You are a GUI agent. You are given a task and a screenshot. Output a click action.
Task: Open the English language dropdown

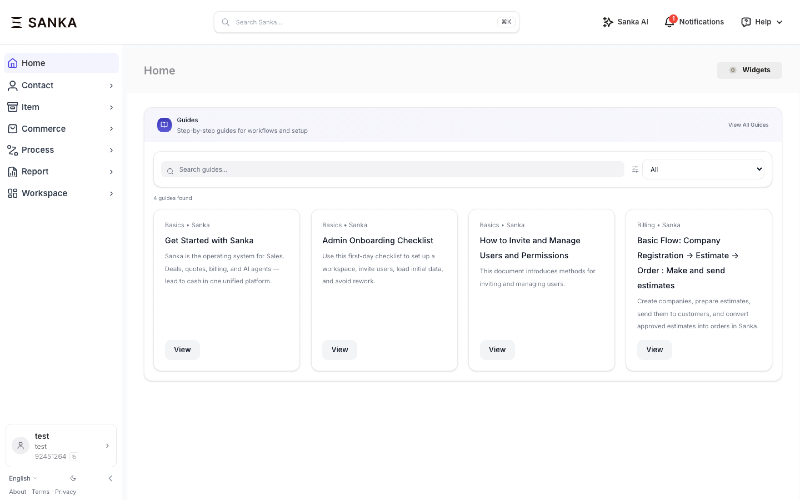click(22, 479)
